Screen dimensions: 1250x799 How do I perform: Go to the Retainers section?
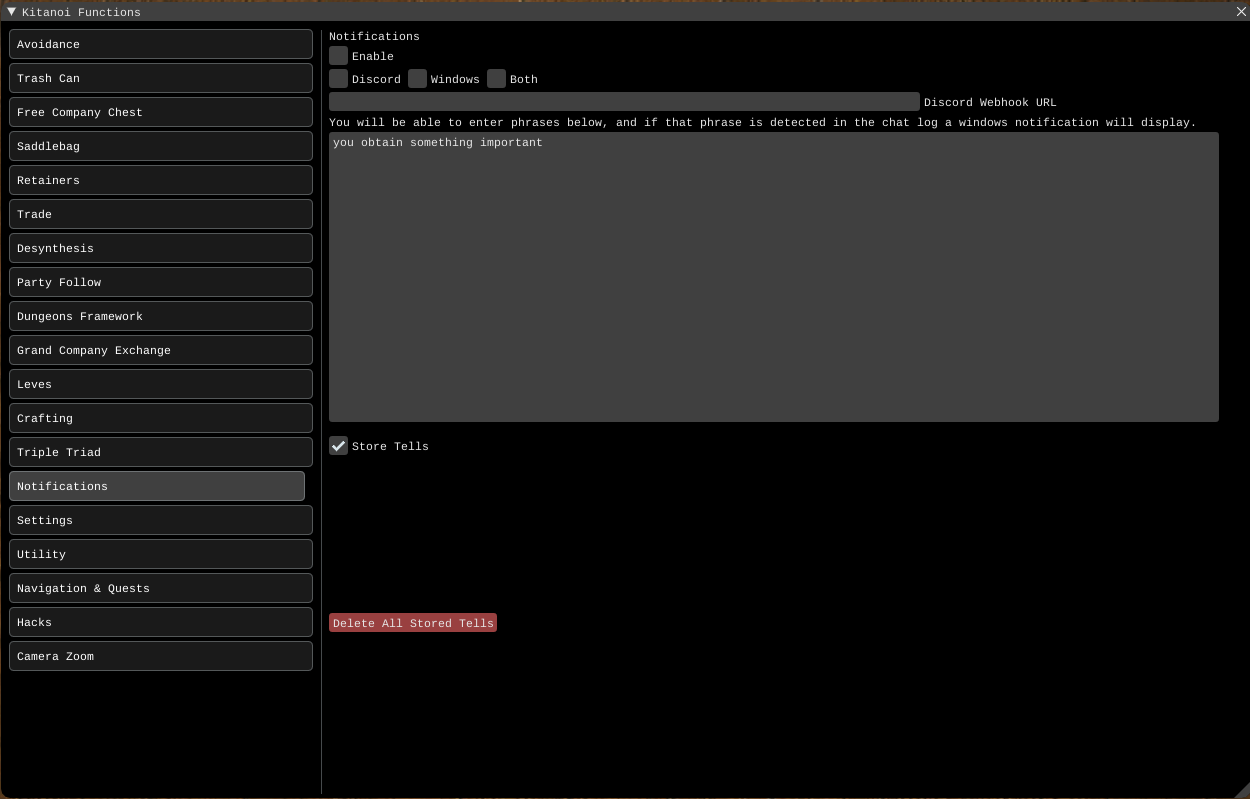click(161, 180)
